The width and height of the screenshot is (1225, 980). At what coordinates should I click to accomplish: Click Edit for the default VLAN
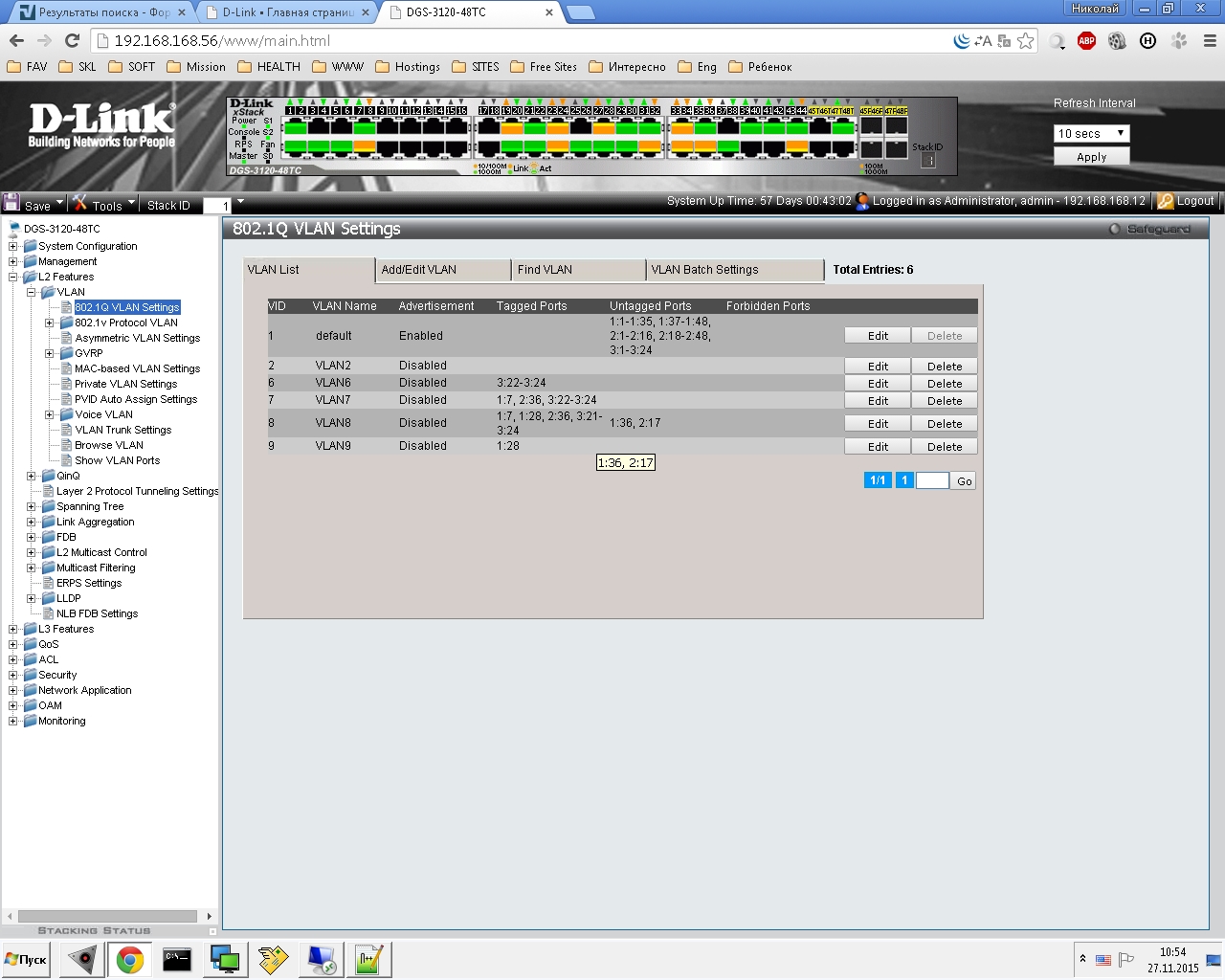pos(878,336)
